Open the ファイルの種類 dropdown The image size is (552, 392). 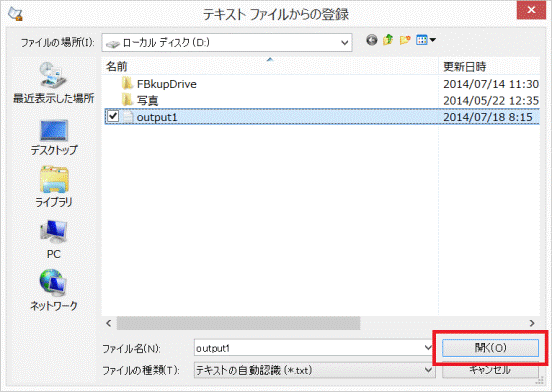pyautogui.click(x=315, y=370)
